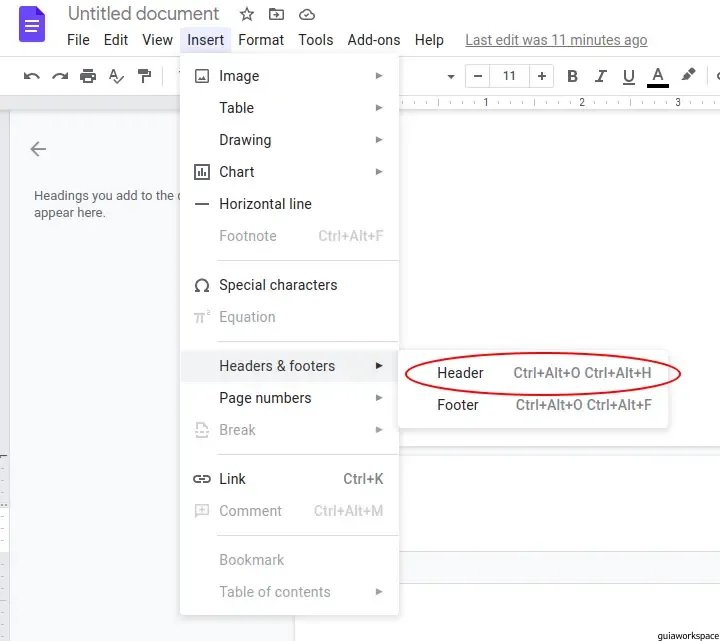Open Special characters dialog
This screenshot has height=641, width=720.
point(289,285)
